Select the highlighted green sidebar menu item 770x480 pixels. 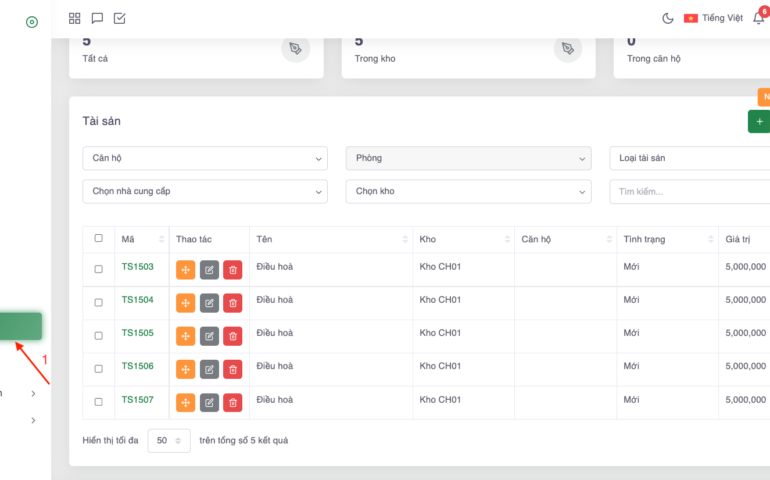tap(21, 326)
